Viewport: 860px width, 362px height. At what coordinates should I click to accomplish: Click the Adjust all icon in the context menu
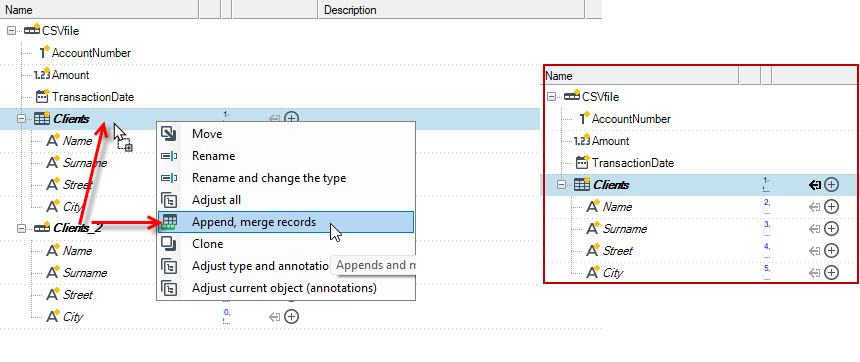169,200
